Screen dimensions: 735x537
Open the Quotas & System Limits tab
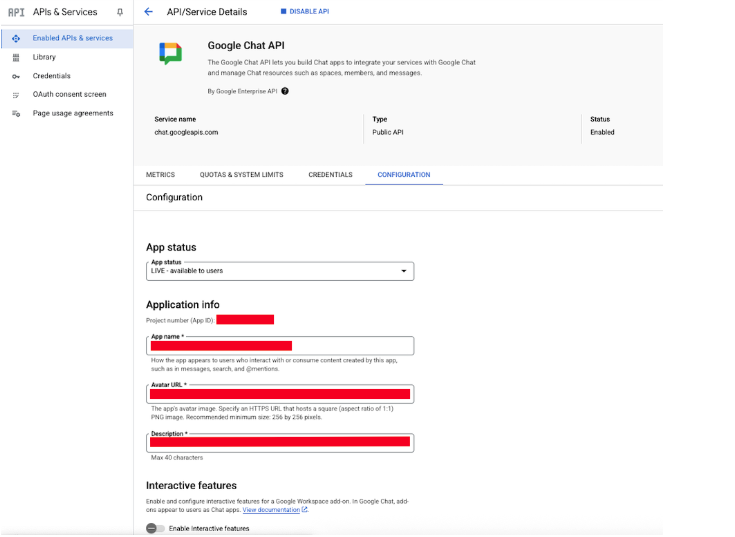click(241, 175)
